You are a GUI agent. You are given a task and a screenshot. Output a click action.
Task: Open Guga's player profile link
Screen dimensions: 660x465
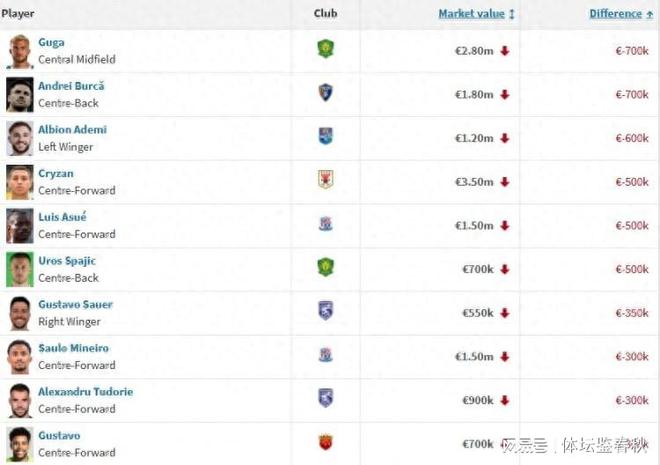coord(51,42)
